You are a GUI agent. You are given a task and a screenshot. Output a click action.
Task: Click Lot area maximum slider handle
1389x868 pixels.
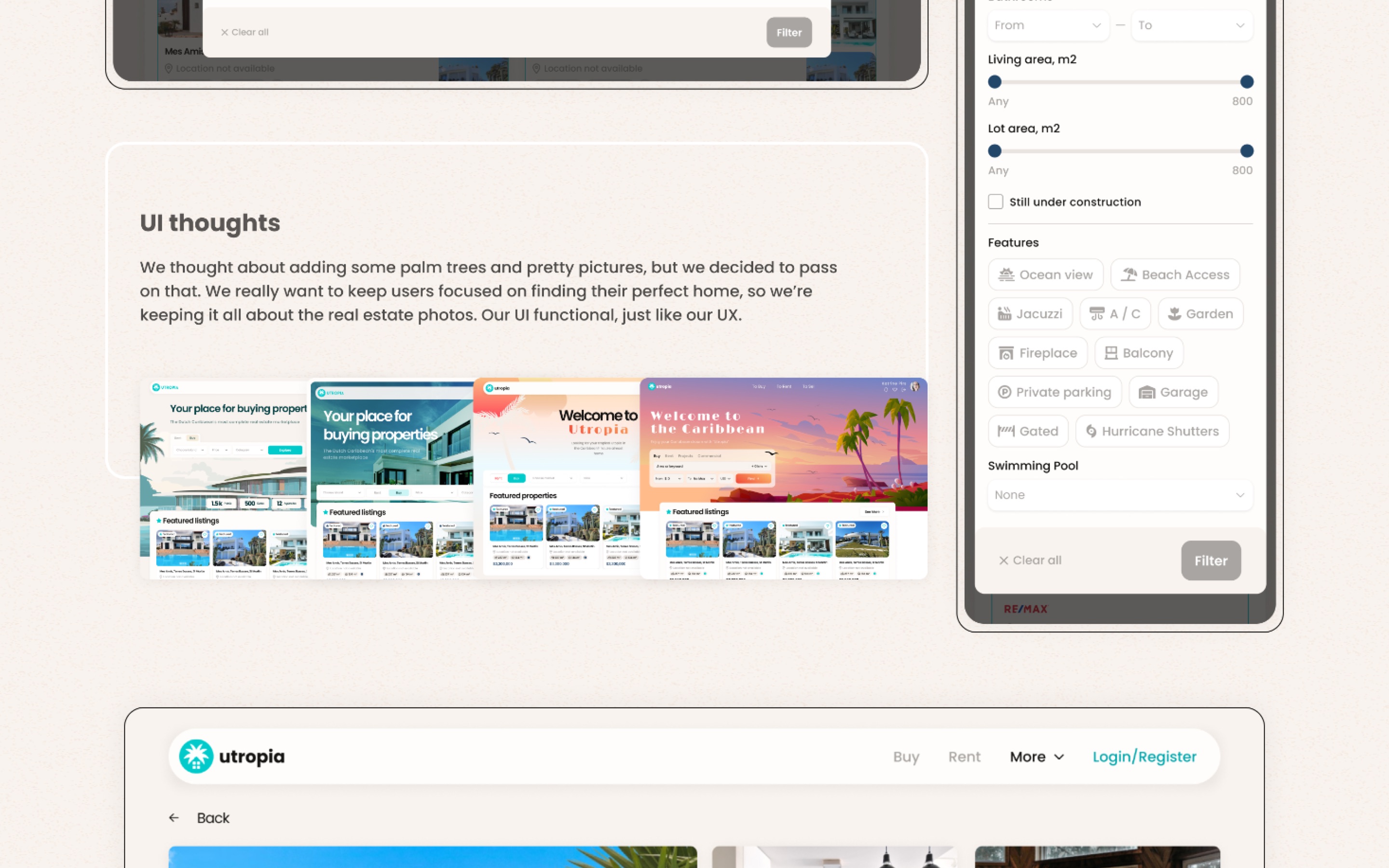pos(1246,151)
